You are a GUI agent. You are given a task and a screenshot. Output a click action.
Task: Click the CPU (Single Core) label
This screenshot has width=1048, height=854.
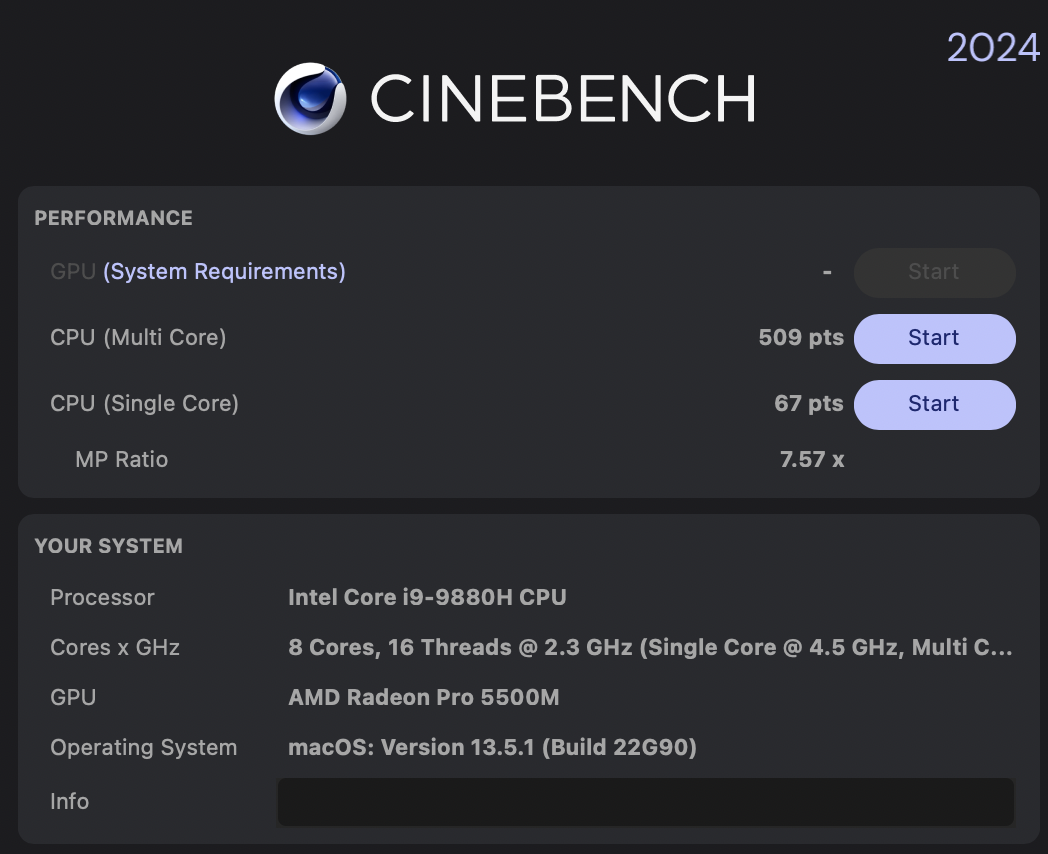click(x=144, y=404)
